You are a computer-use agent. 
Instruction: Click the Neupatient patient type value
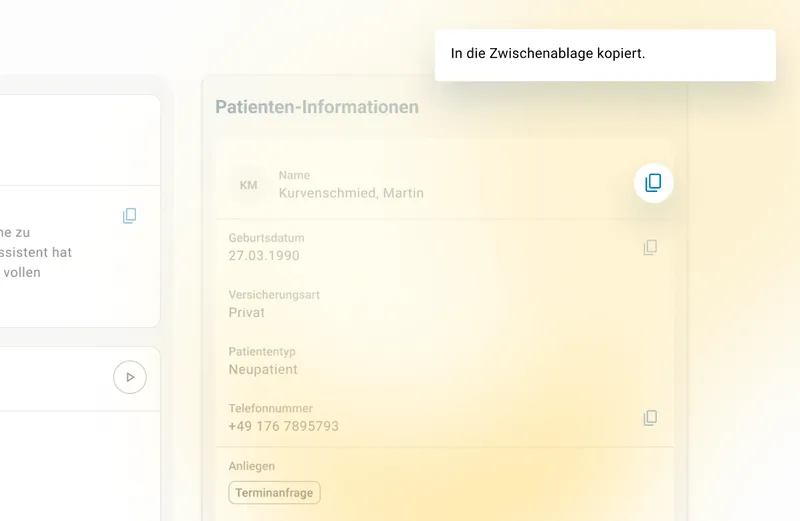[x=263, y=370]
